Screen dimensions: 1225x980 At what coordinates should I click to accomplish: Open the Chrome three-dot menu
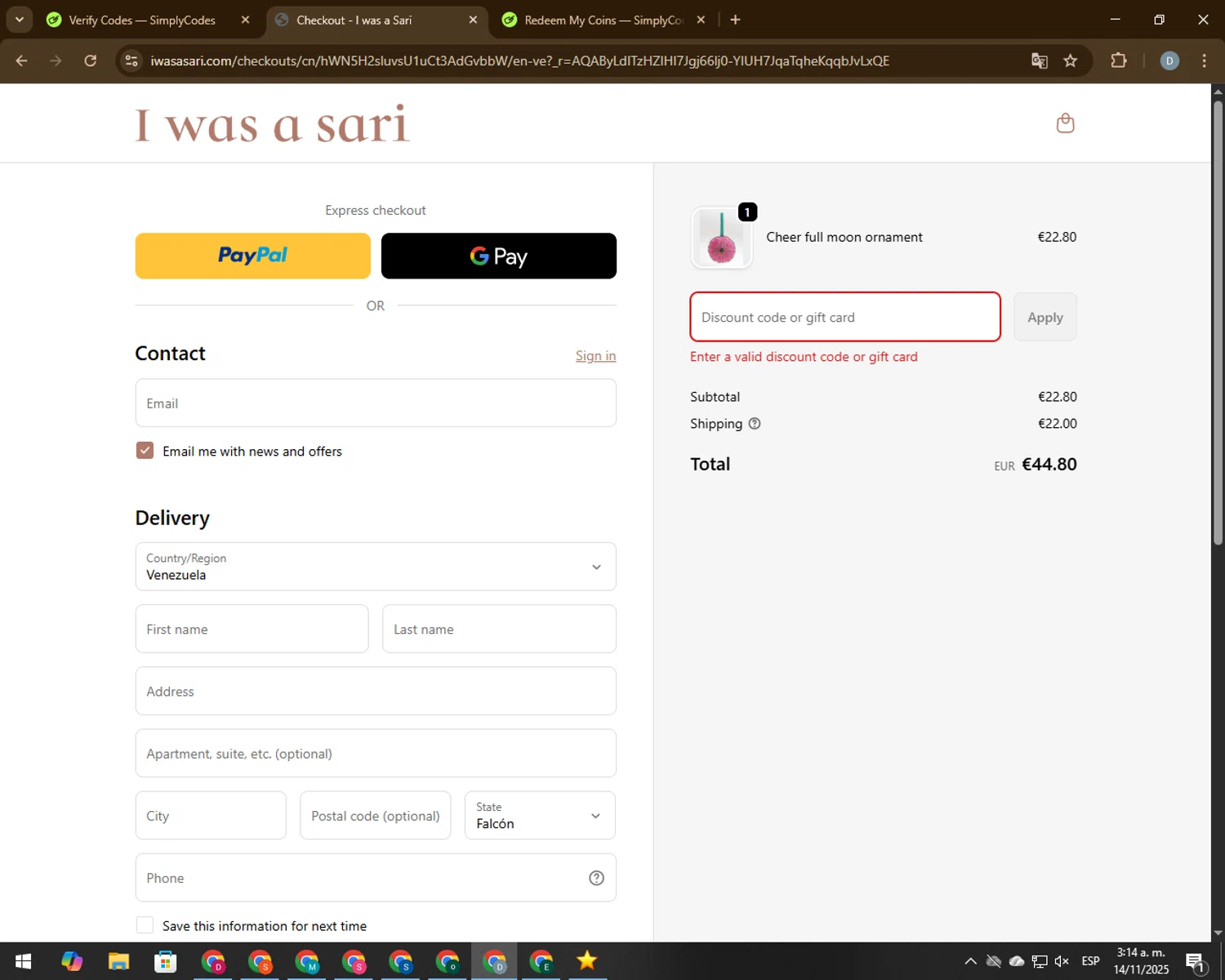pos(1204,61)
